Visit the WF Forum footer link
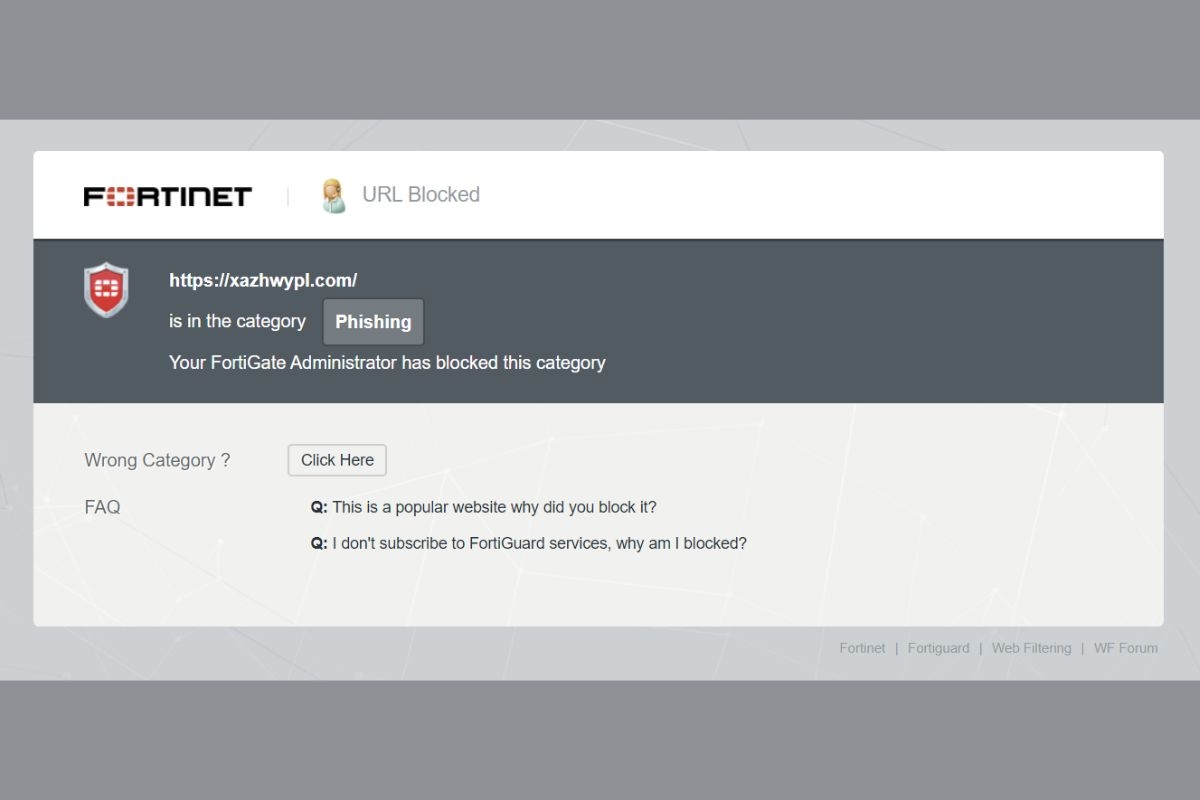Image resolution: width=1200 pixels, height=800 pixels. click(1125, 648)
